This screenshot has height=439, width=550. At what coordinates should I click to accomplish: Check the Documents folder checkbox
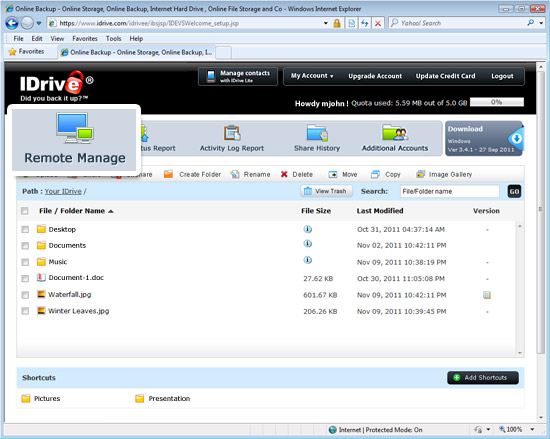[25, 245]
